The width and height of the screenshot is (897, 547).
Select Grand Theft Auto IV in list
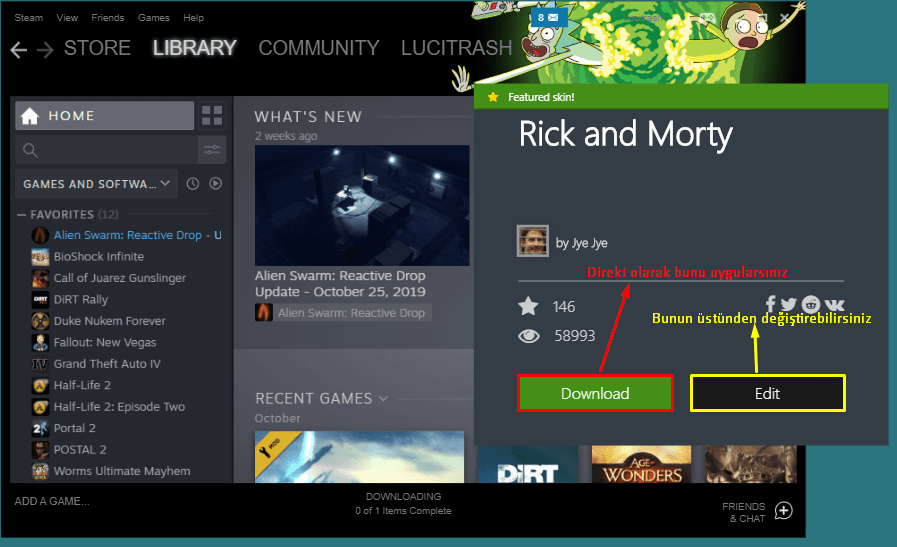tap(107, 364)
